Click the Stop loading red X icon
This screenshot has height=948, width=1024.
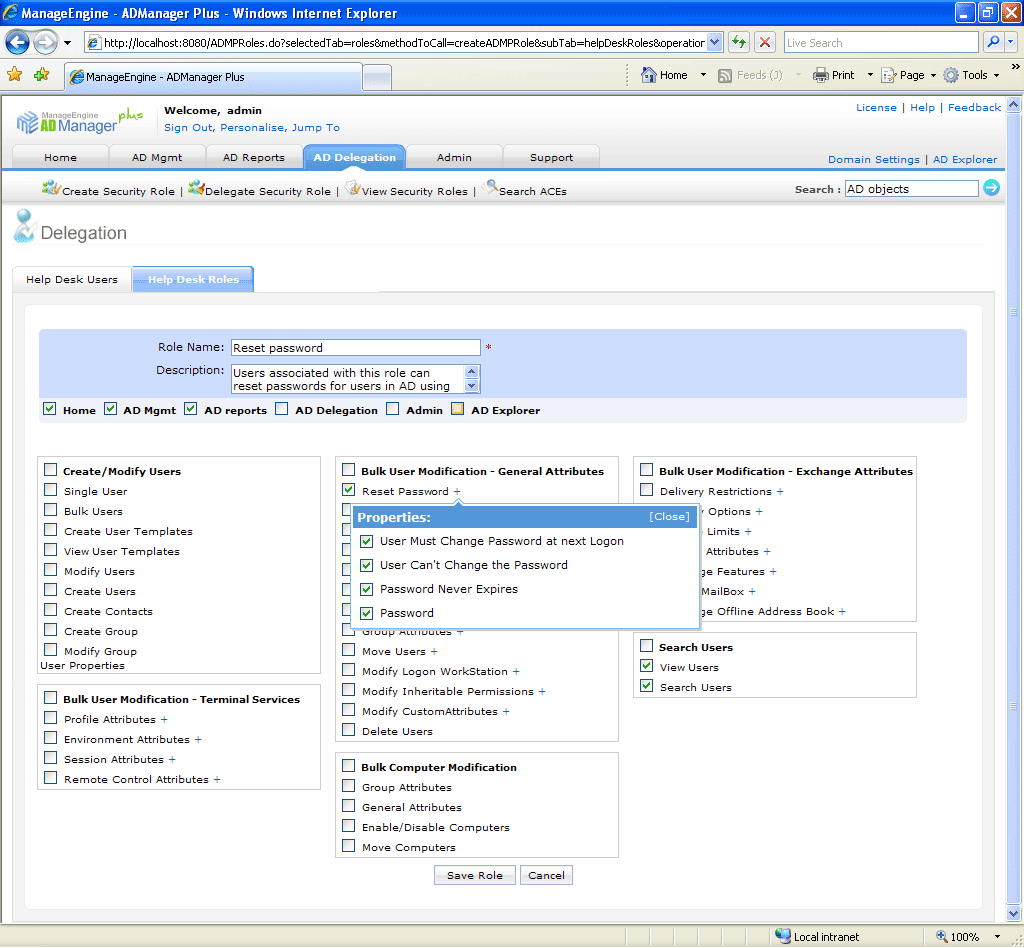765,42
